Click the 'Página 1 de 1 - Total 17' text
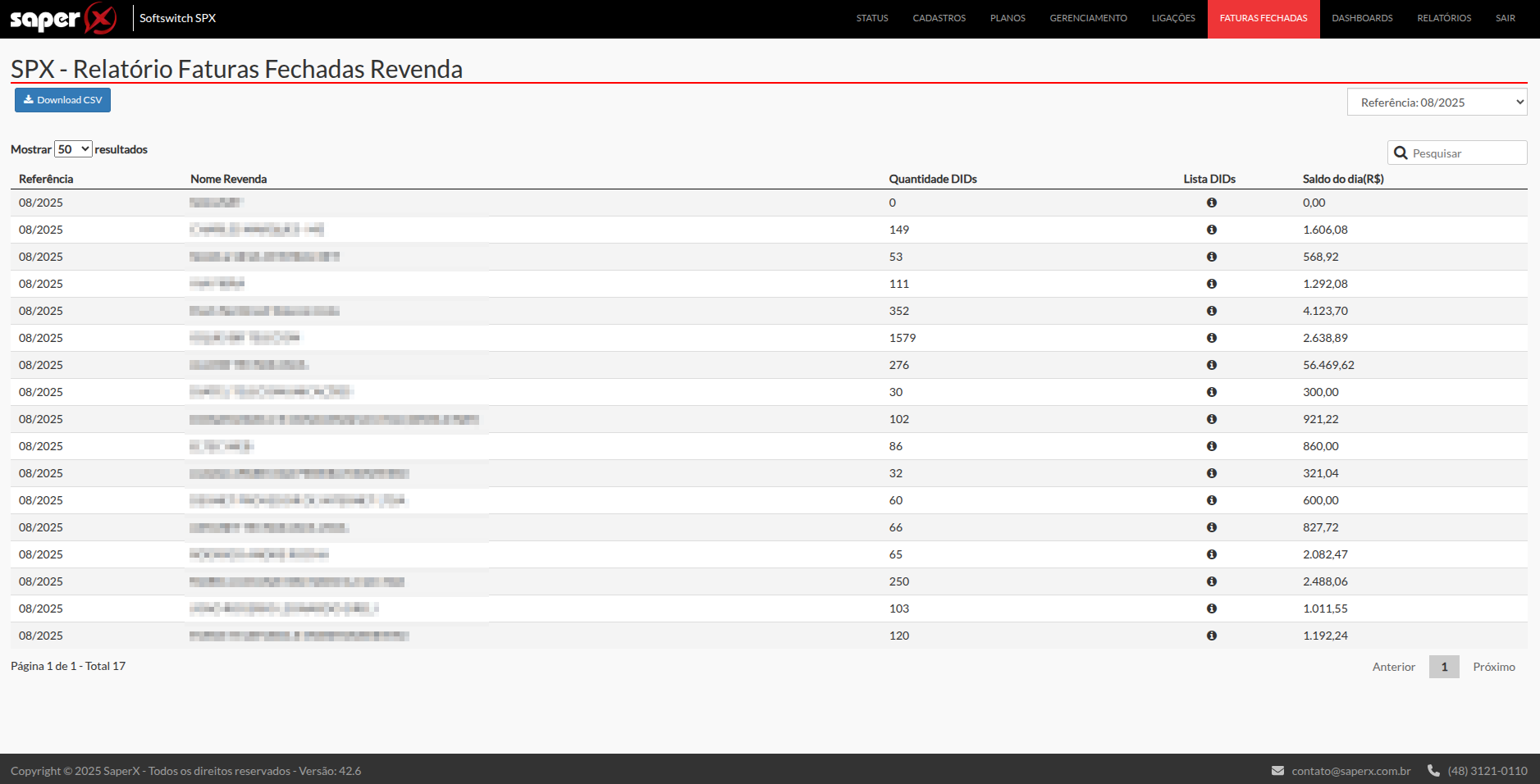1540x784 pixels. (68, 666)
